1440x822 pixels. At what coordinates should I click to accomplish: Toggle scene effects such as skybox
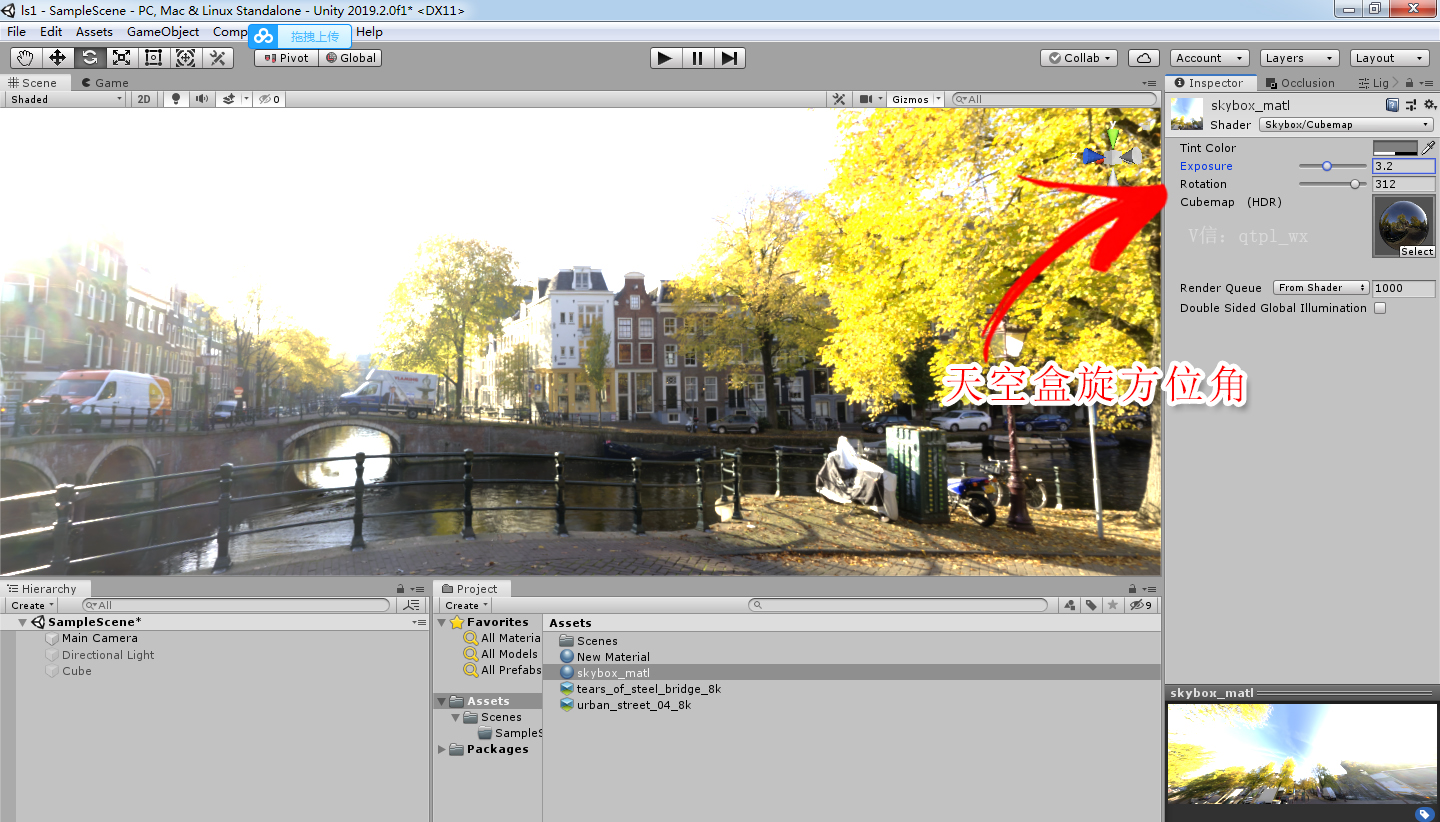click(x=229, y=99)
